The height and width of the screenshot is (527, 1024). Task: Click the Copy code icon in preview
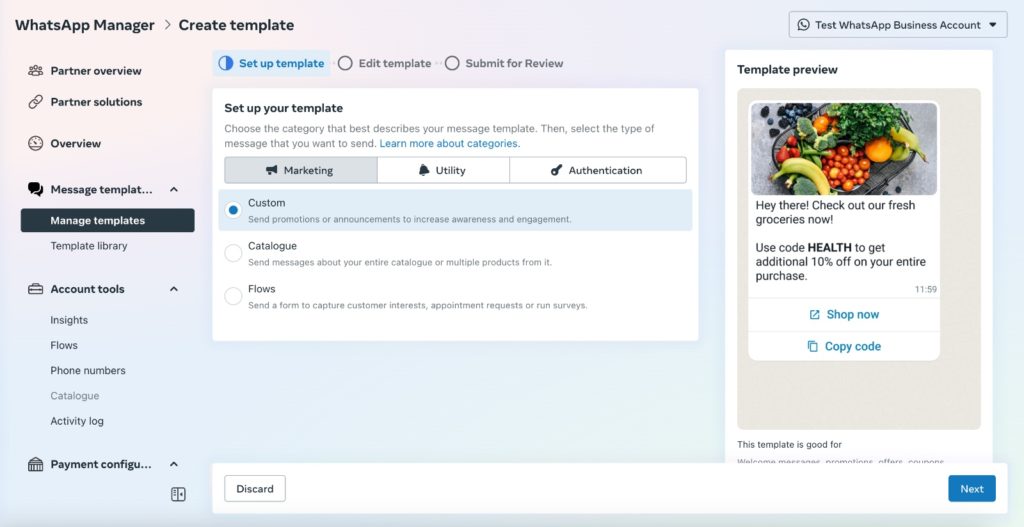812,347
